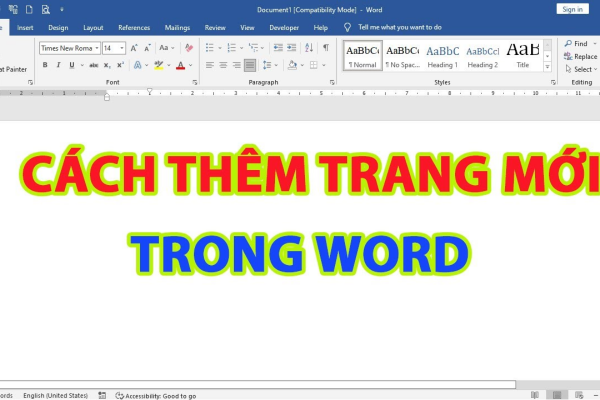
Task: Open Styles pane launcher
Action: pyautogui.click(x=553, y=82)
